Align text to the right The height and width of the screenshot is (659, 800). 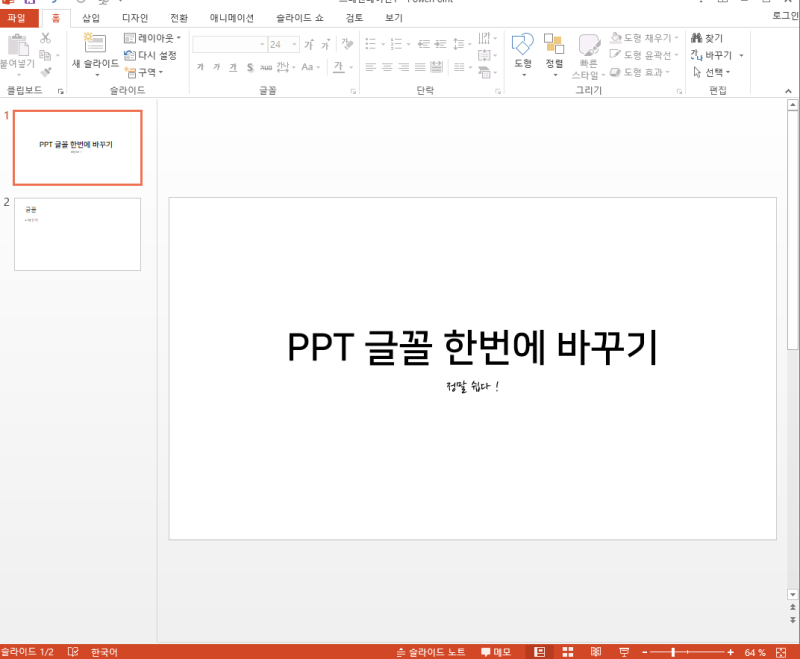pyautogui.click(x=404, y=67)
